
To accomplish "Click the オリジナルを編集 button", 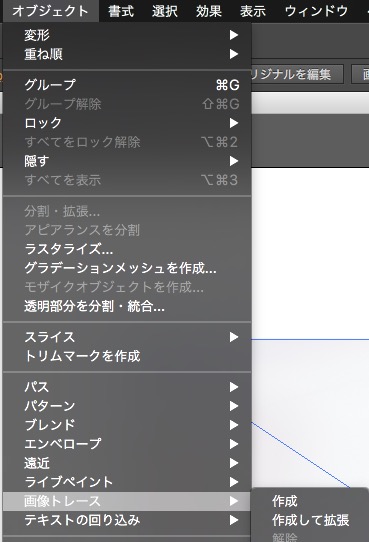I will pyautogui.click(x=296, y=74).
